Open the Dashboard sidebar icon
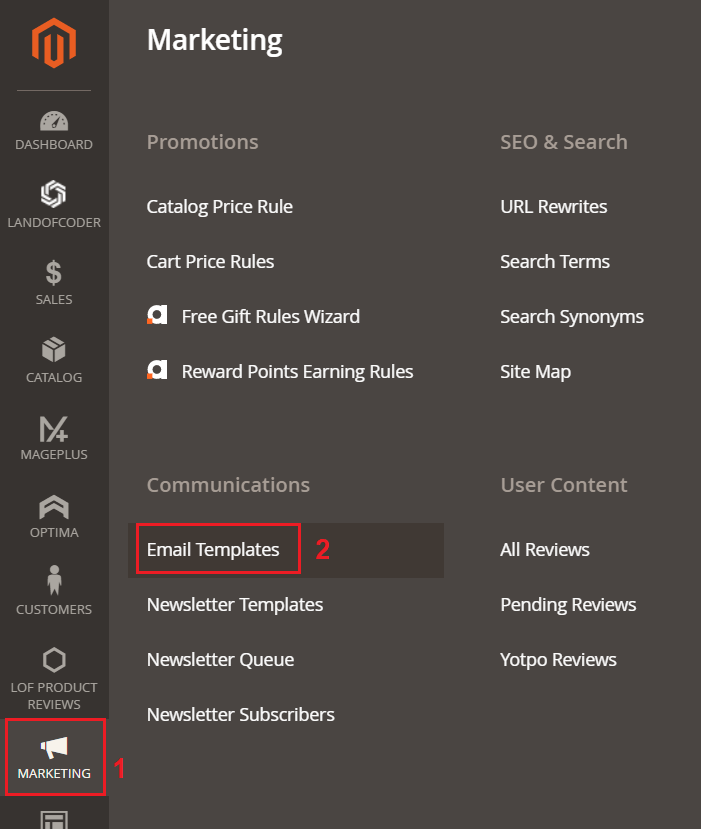This screenshot has height=829, width=701. coord(54,121)
